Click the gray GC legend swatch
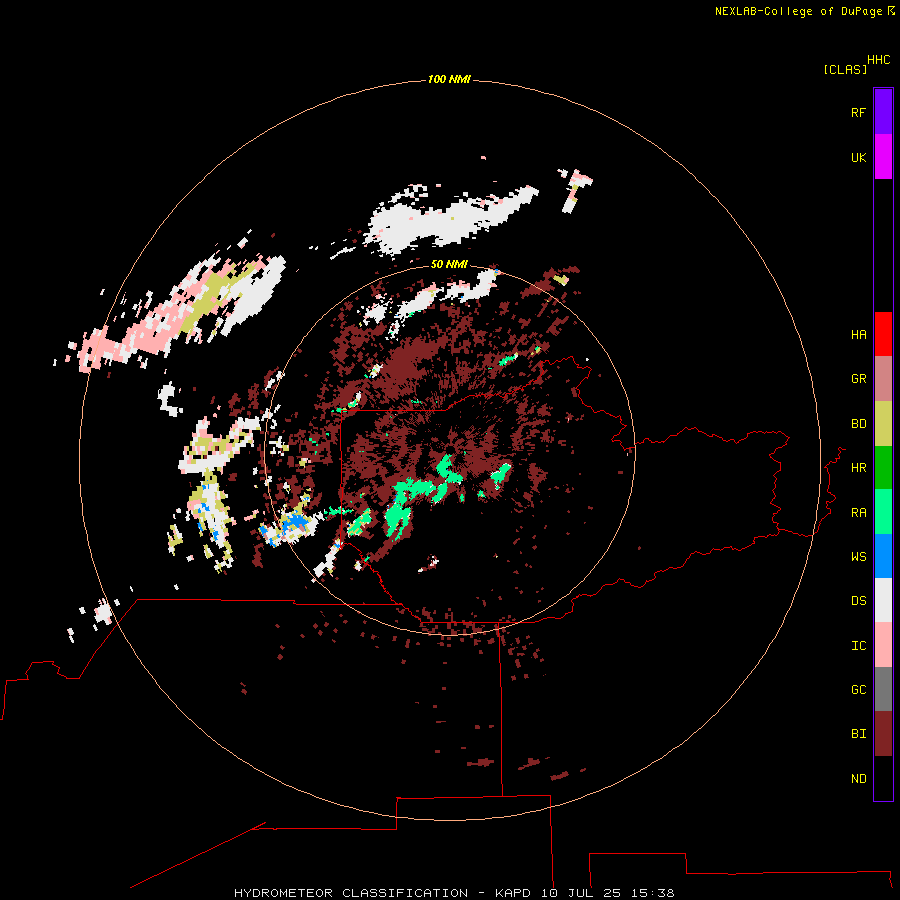Viewport: 900px width, 900px height. pos(883,689)
